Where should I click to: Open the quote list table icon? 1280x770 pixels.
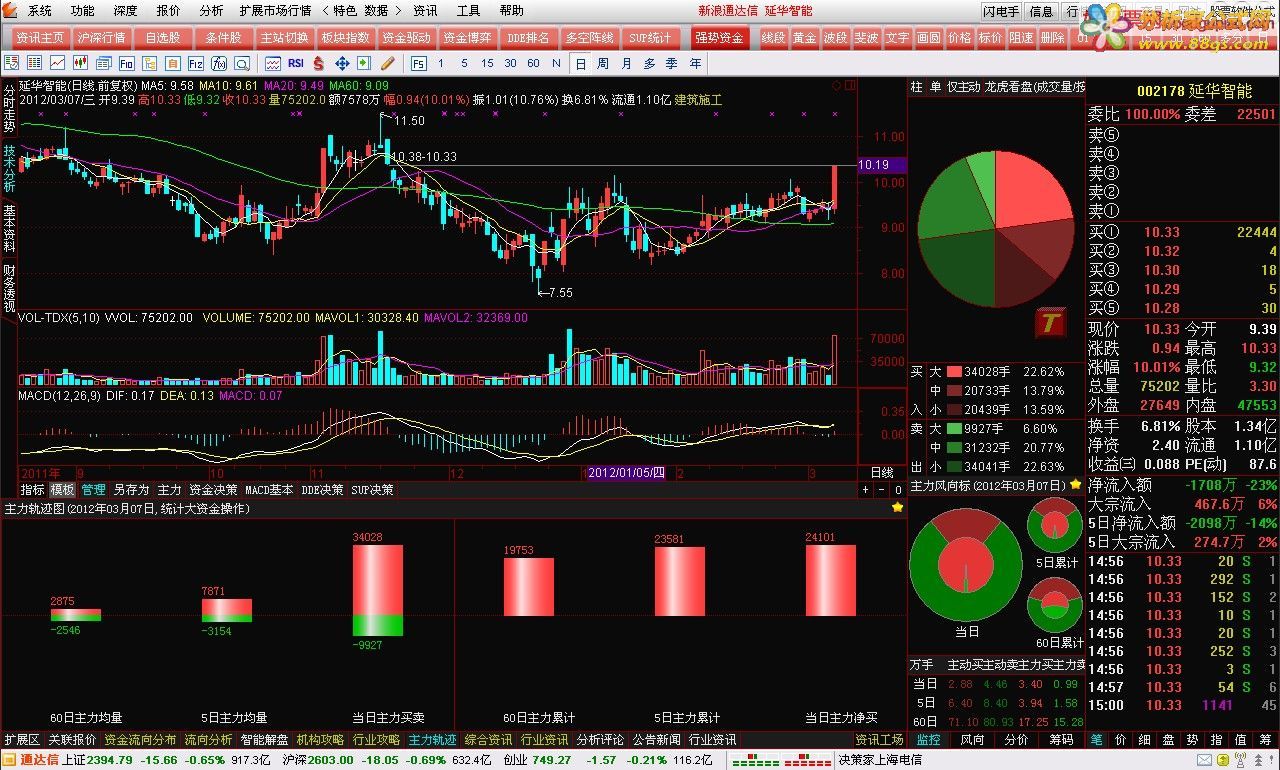[34, 63]
